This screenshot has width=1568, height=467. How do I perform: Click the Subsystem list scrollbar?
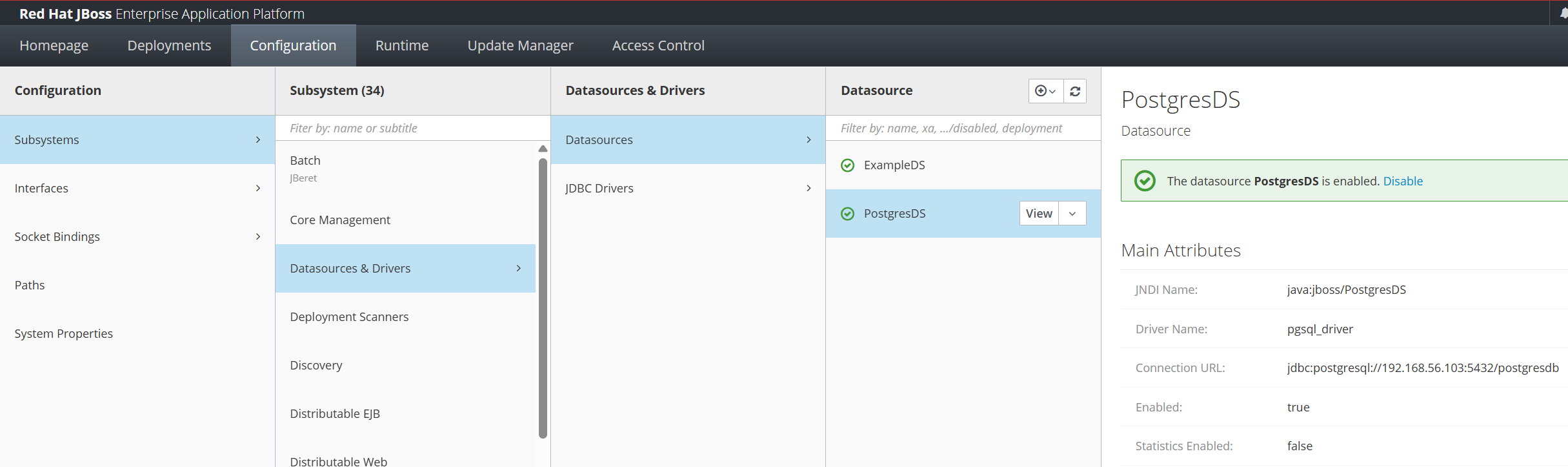tap(543, 297)
